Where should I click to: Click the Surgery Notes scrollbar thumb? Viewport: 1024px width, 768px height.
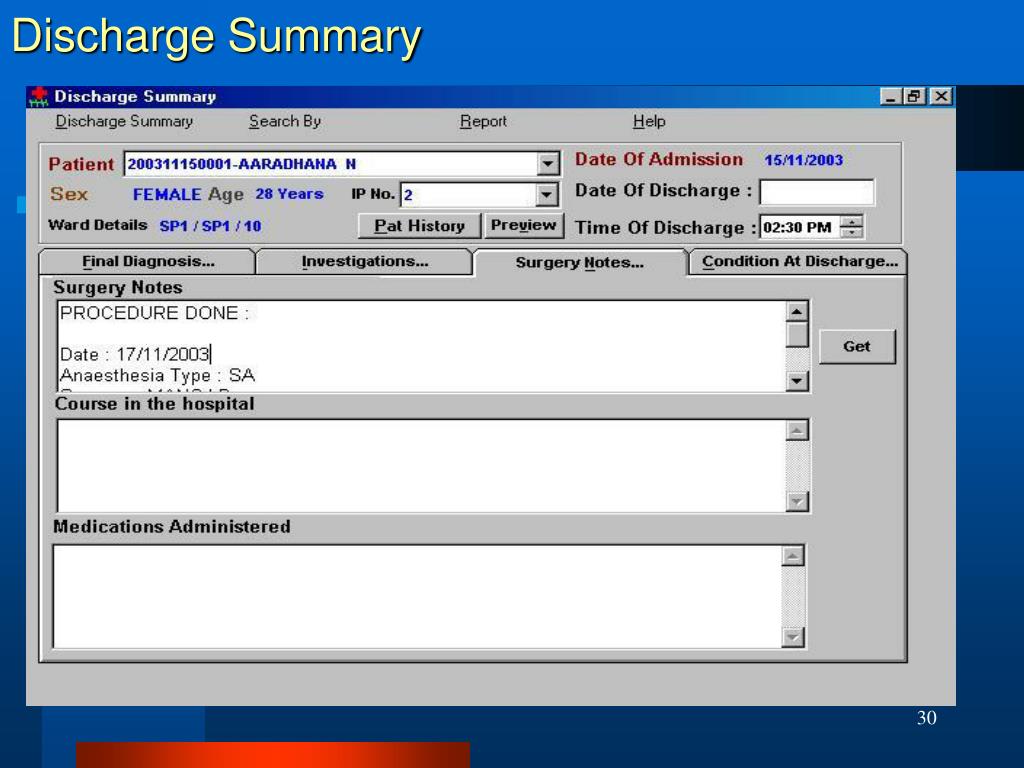tap(797, 335)
